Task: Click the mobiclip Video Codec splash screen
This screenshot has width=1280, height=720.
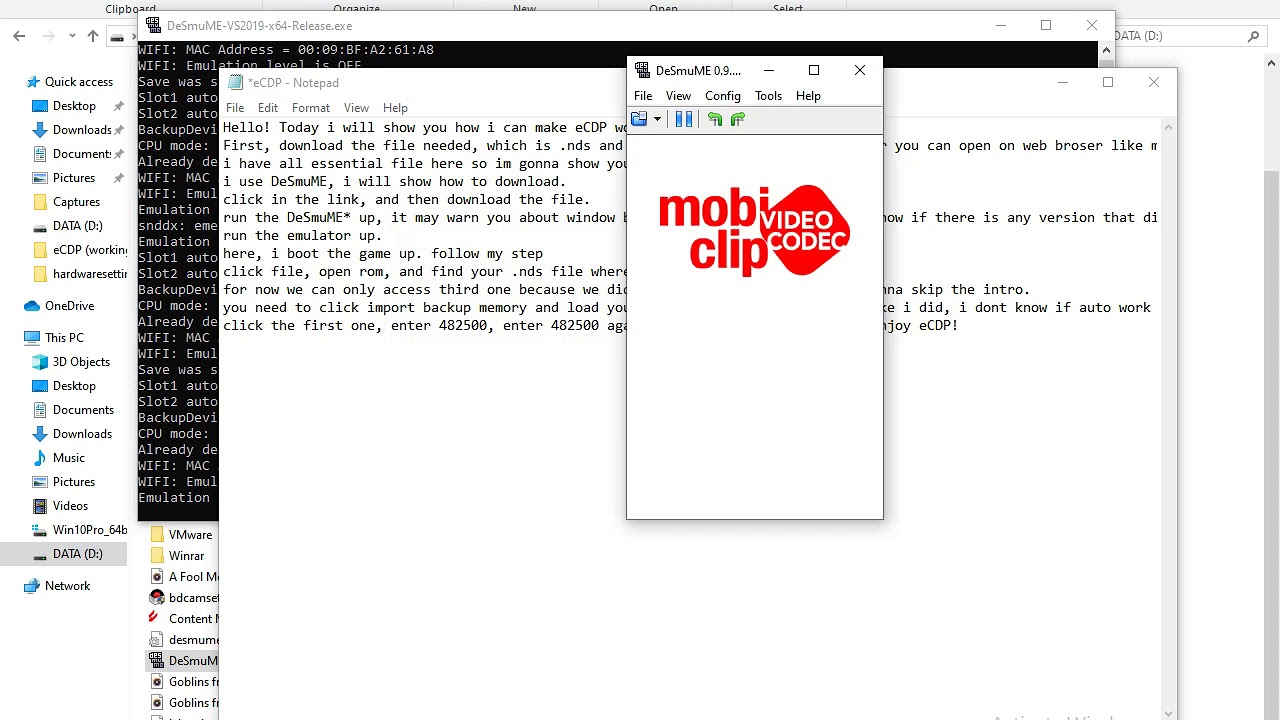Action: 755,230
